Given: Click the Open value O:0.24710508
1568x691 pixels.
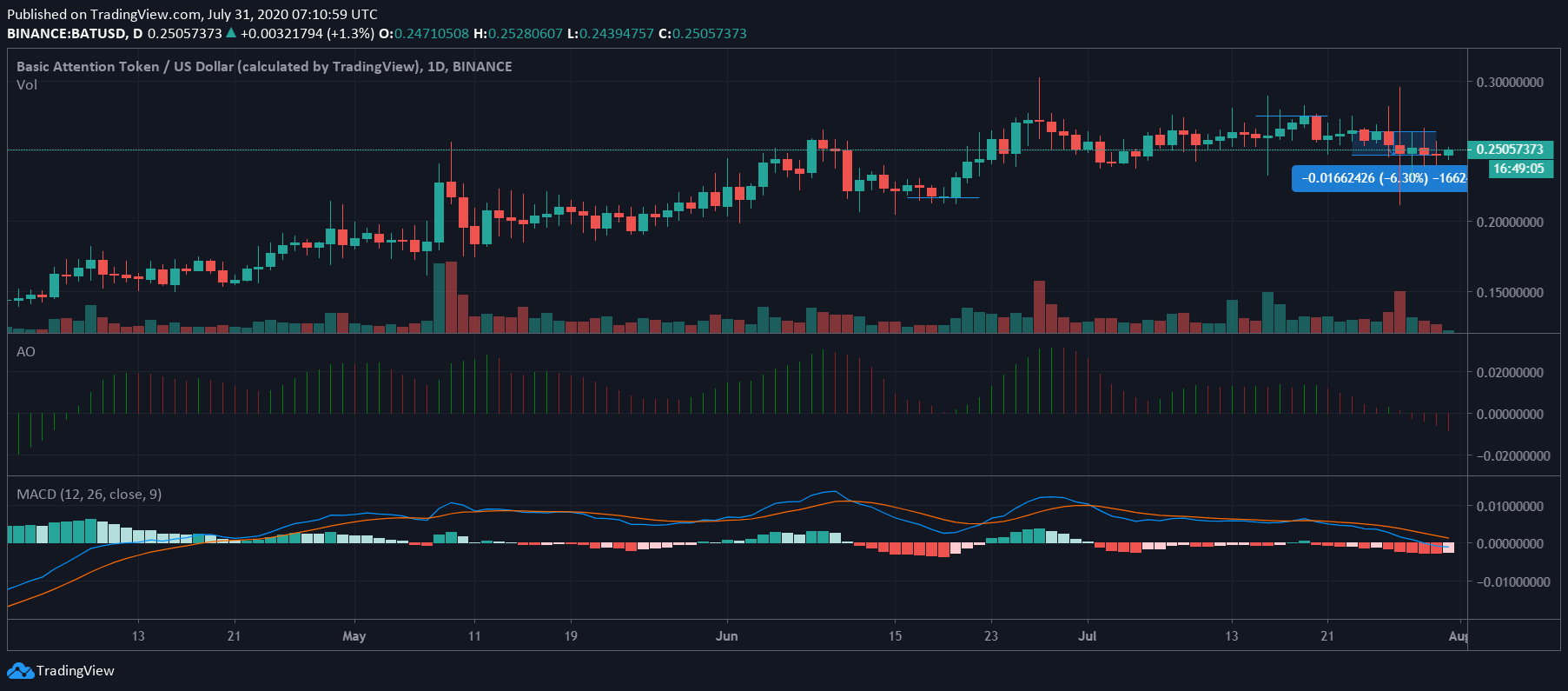Looking at the screenshot, I should [424, 34].
